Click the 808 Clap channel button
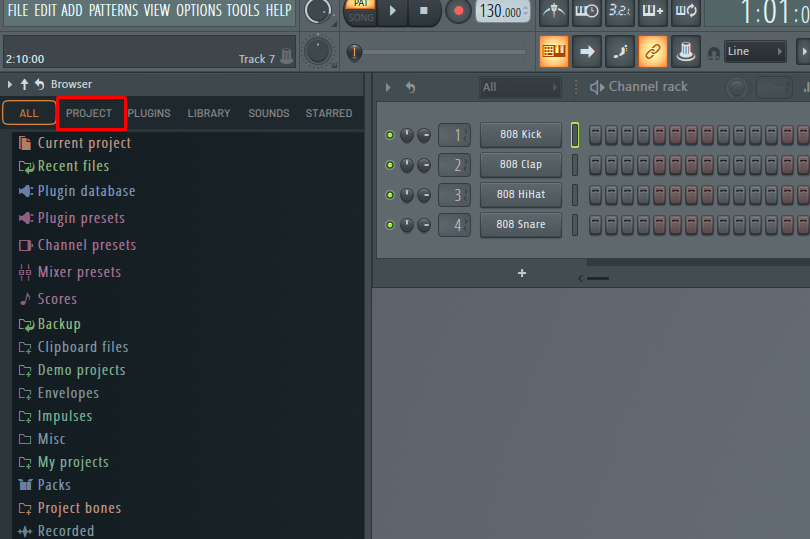 [x=521, y=165]
